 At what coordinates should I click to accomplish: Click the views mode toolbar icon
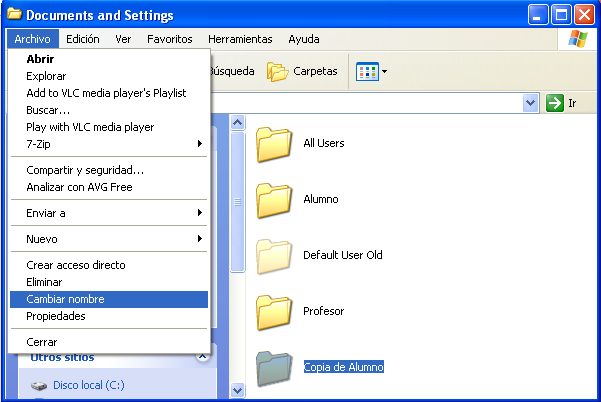pyautogui.click(x=367, y=72)
